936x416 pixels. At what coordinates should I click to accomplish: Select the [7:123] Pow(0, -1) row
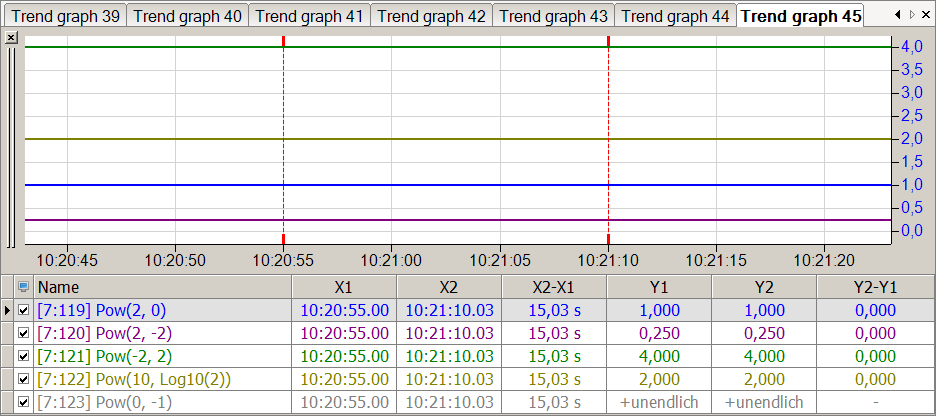point(466,402)
